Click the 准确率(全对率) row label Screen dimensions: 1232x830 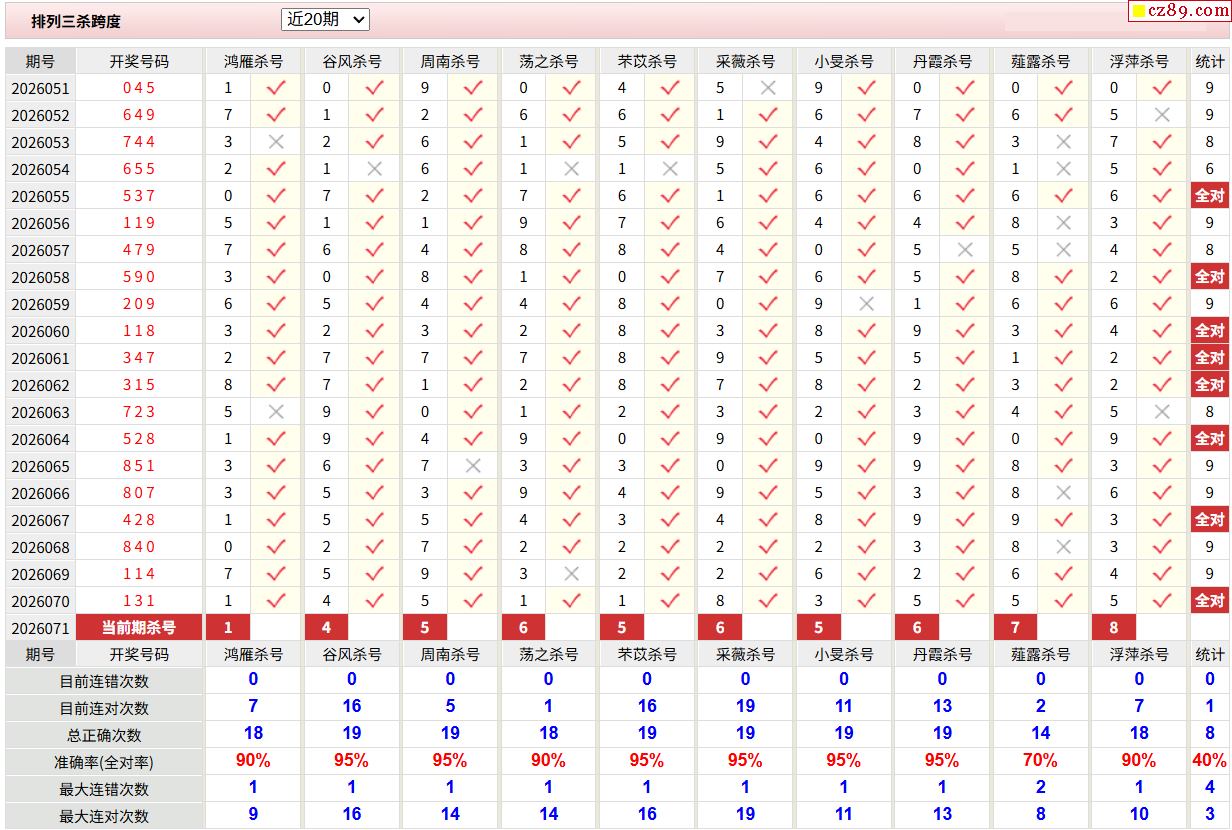(104, 762)
